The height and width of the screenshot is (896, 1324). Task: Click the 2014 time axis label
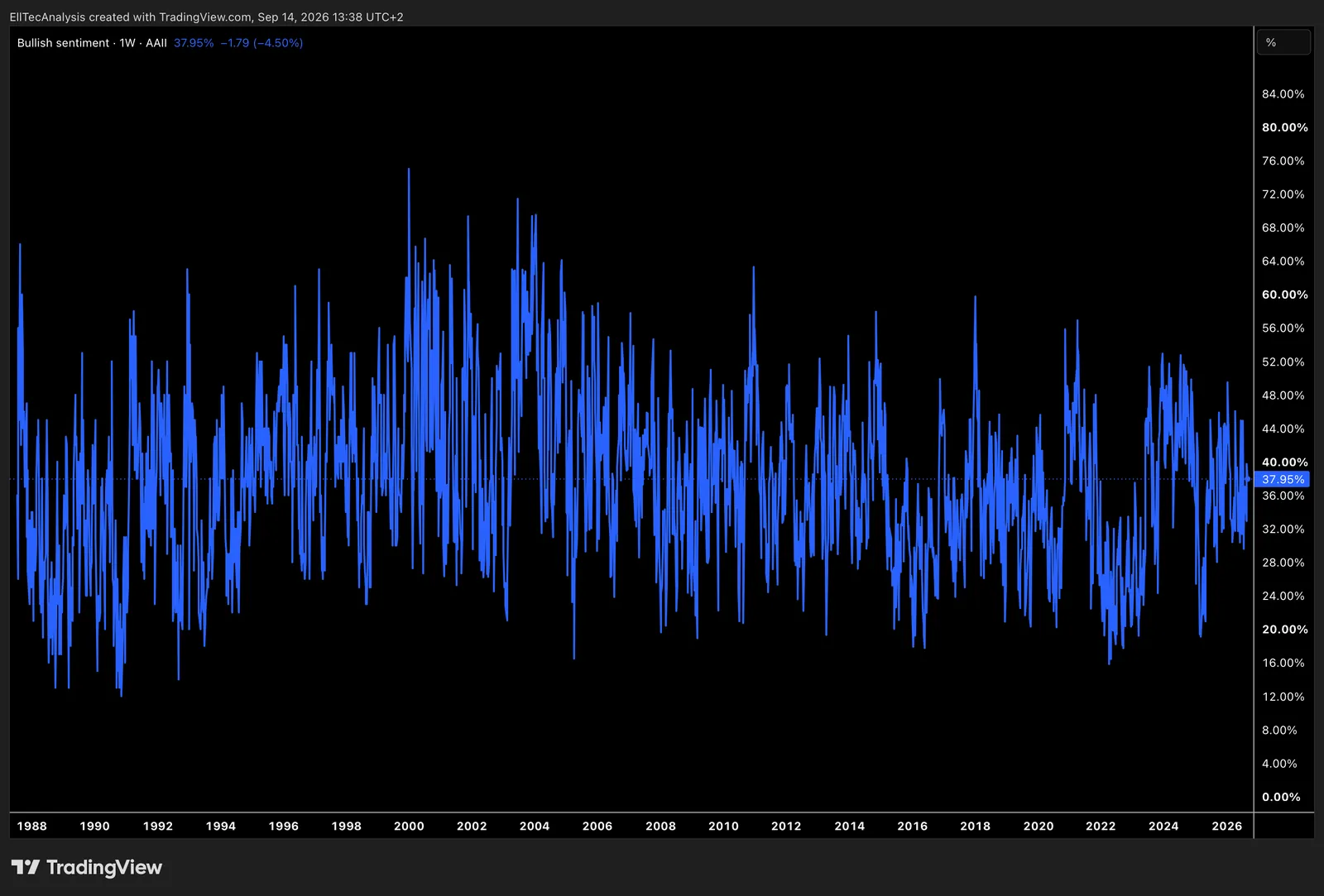tap(850, 826)
